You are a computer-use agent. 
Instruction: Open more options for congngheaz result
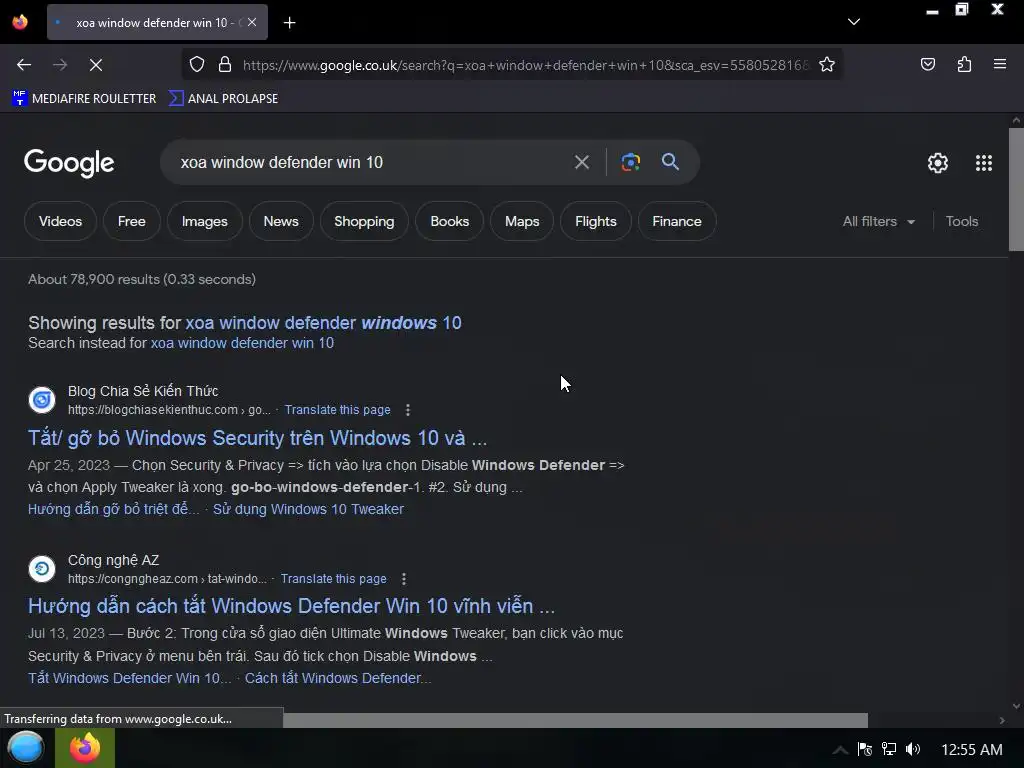click(x=404, y=579)
